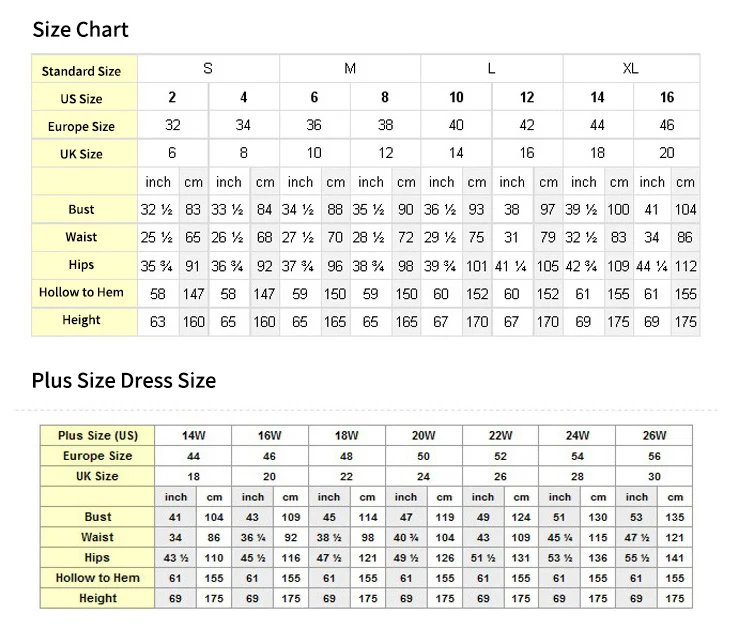The height and width of the screenshot is (643, 750).
Task: Click the Plus Size Dress Size heading
Action: (123, 380)
